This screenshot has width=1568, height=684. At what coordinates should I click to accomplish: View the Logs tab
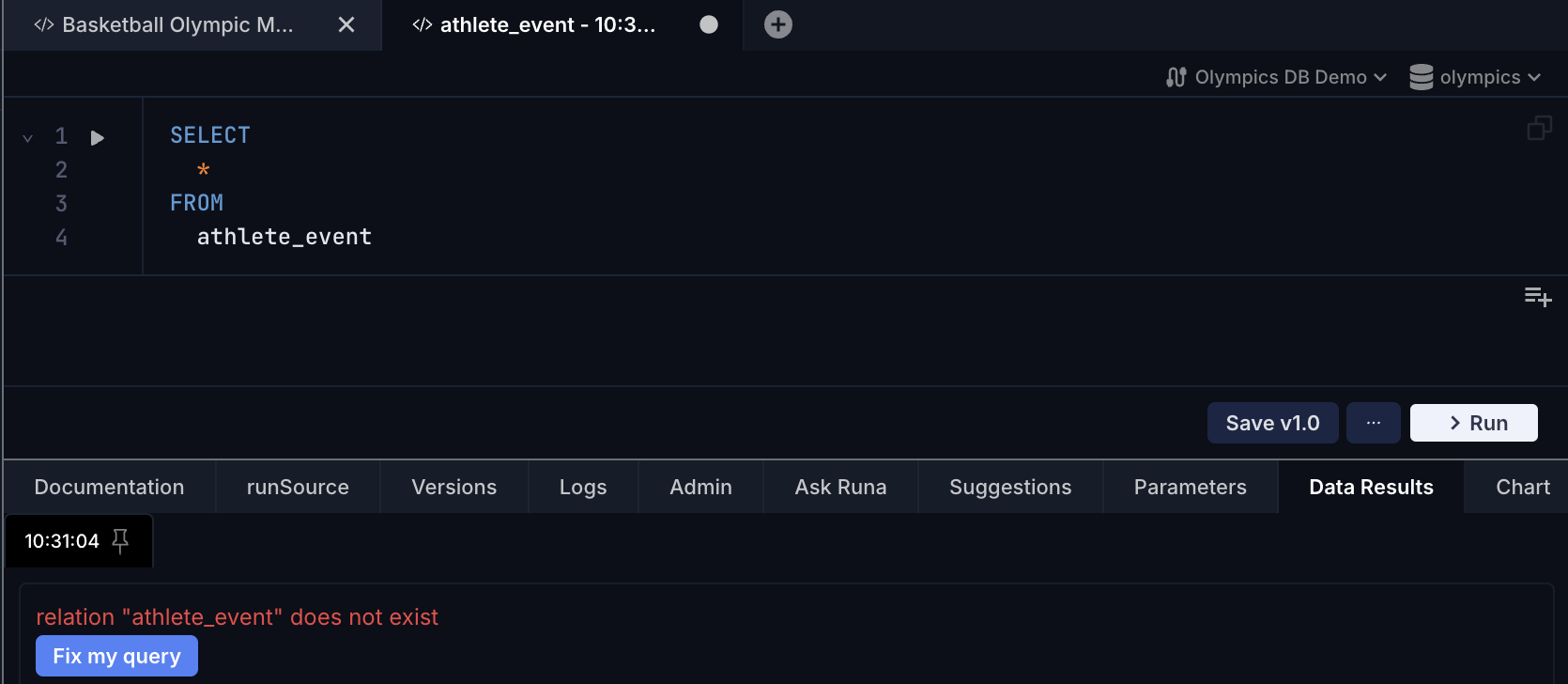(583, 487)
